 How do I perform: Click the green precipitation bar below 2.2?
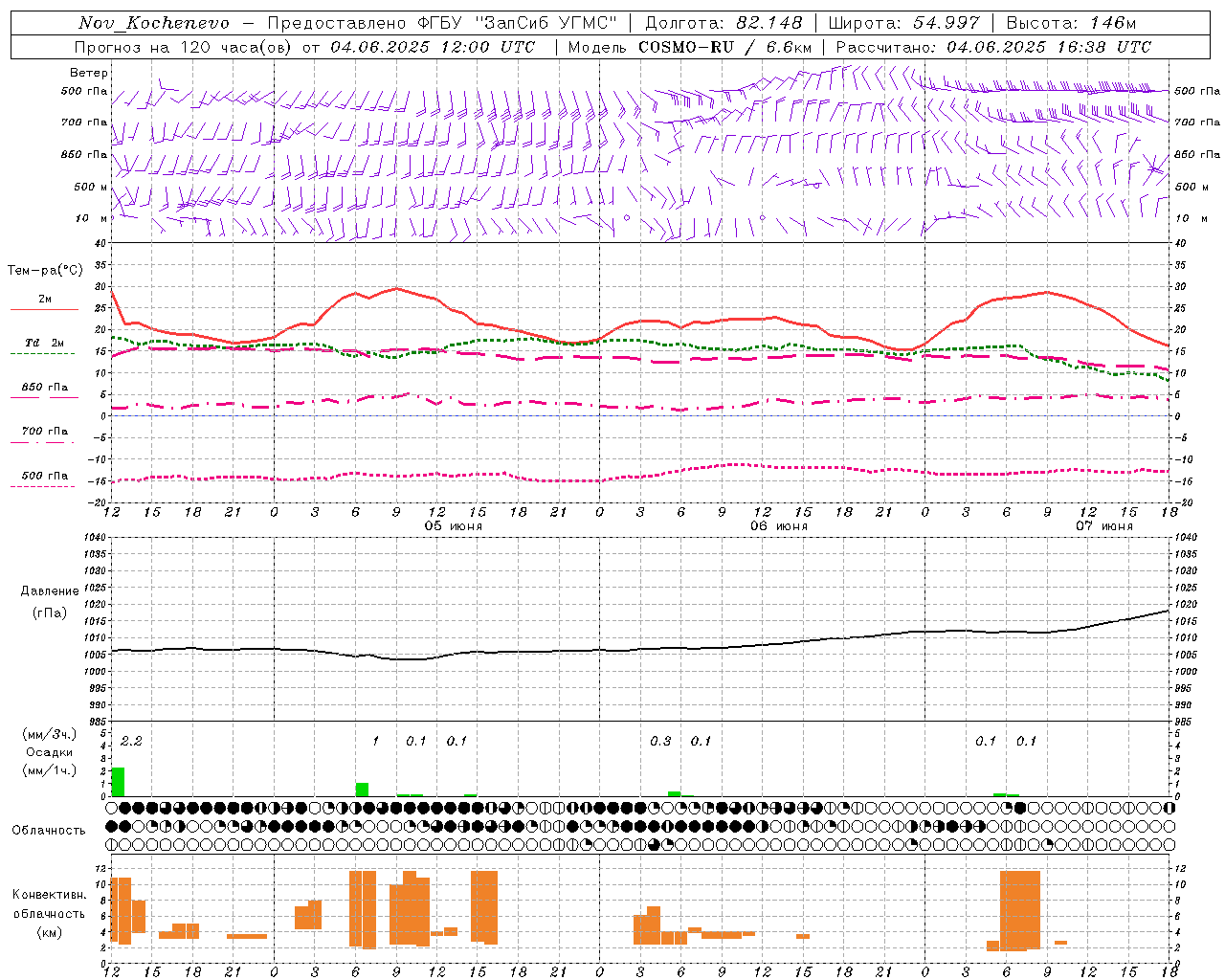point(119,782)
